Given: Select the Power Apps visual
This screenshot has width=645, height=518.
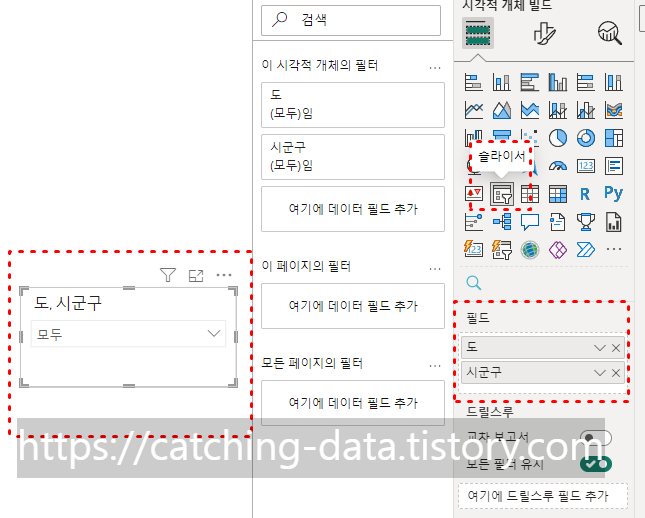Looking at the screenshot, I should click(x=557, y=250).
